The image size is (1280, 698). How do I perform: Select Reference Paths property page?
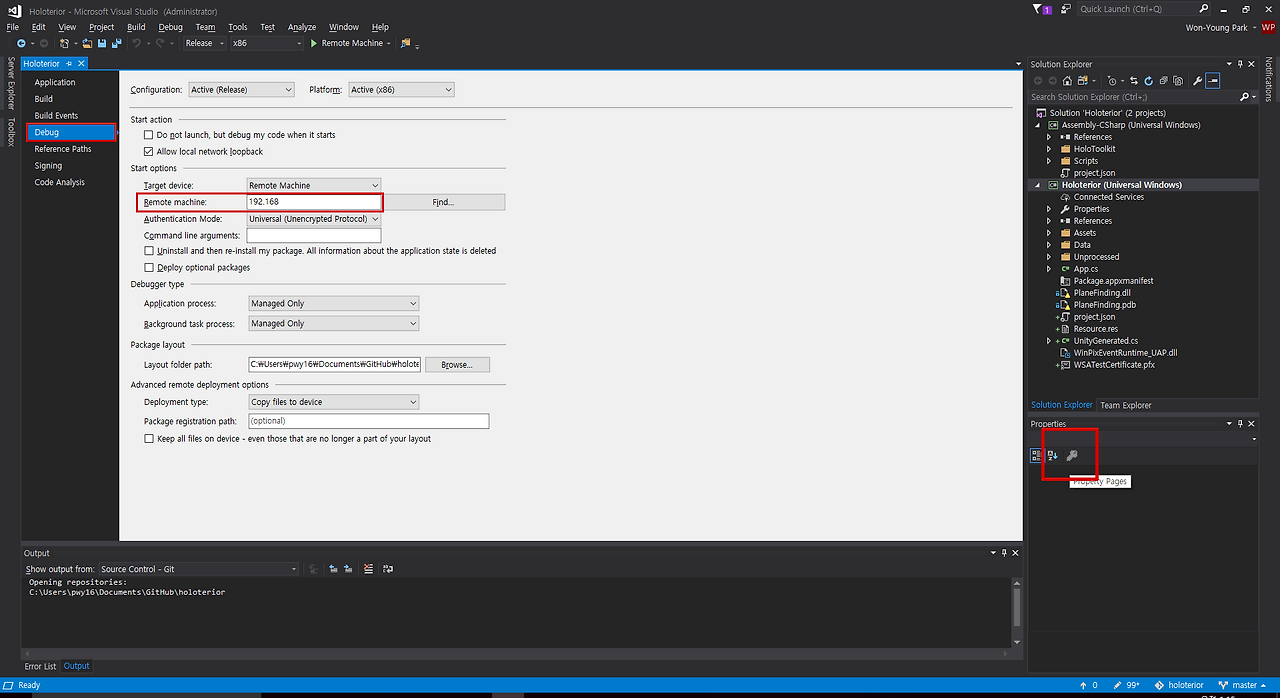click(63, 149)
